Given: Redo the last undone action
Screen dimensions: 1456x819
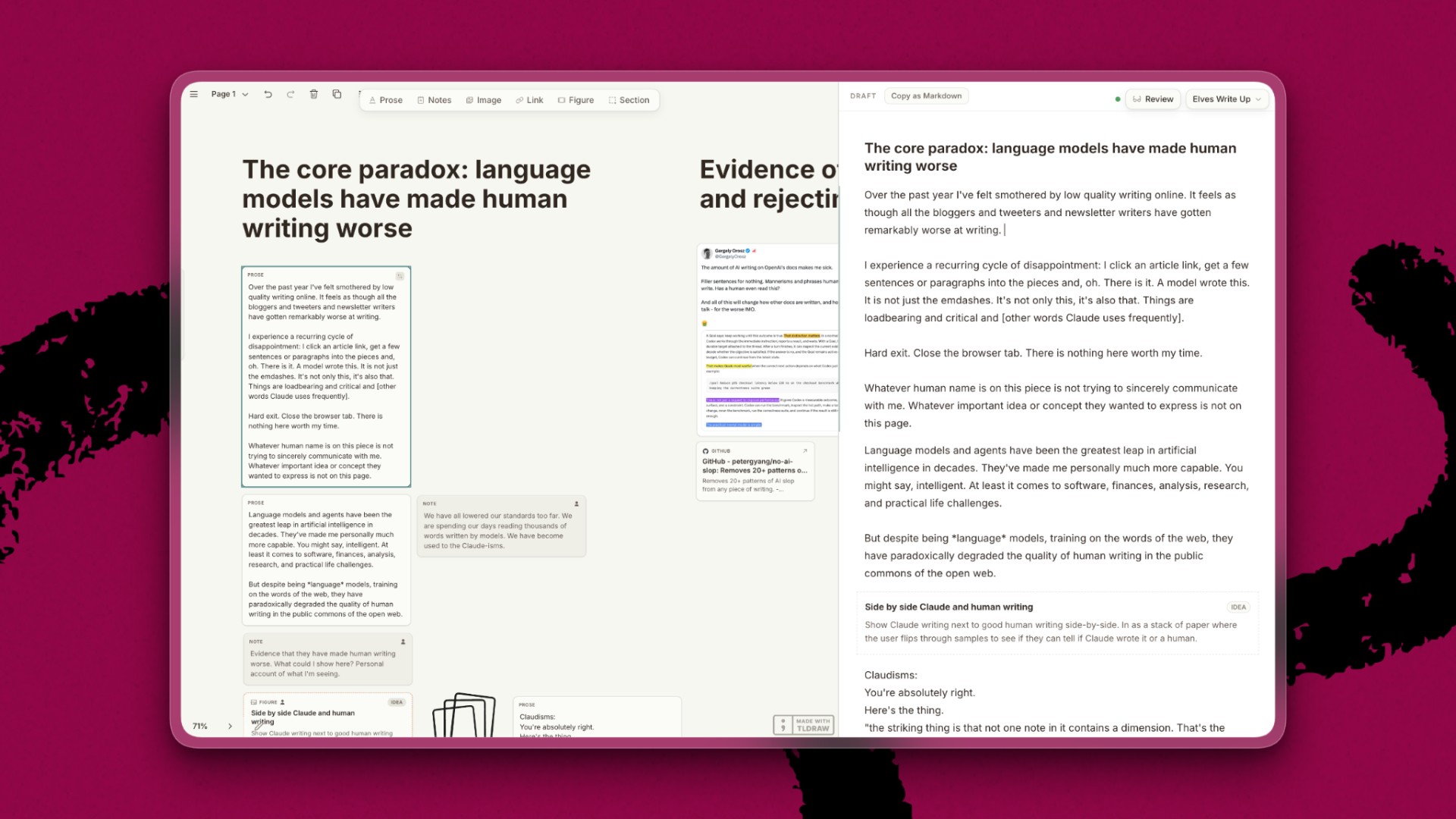Looking at the screenshot, I should pos(290,94).
